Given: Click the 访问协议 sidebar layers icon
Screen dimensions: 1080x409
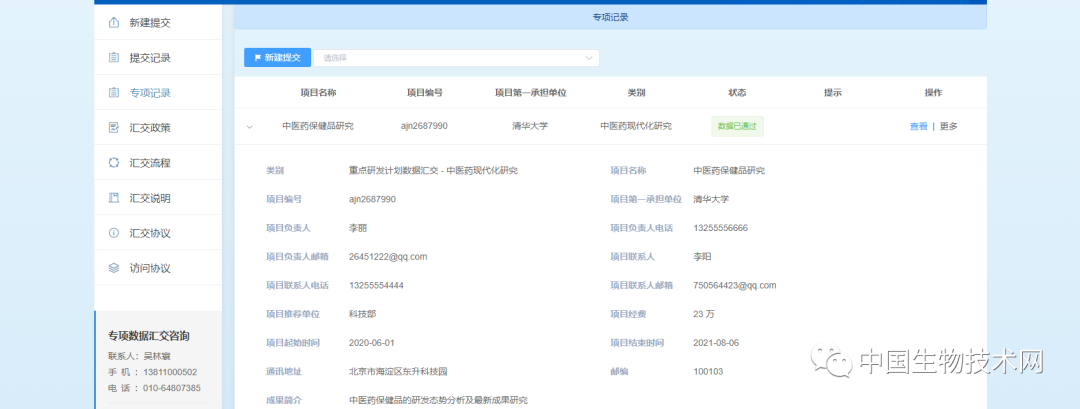Looking at the screenshot, I should pos(113,267).
